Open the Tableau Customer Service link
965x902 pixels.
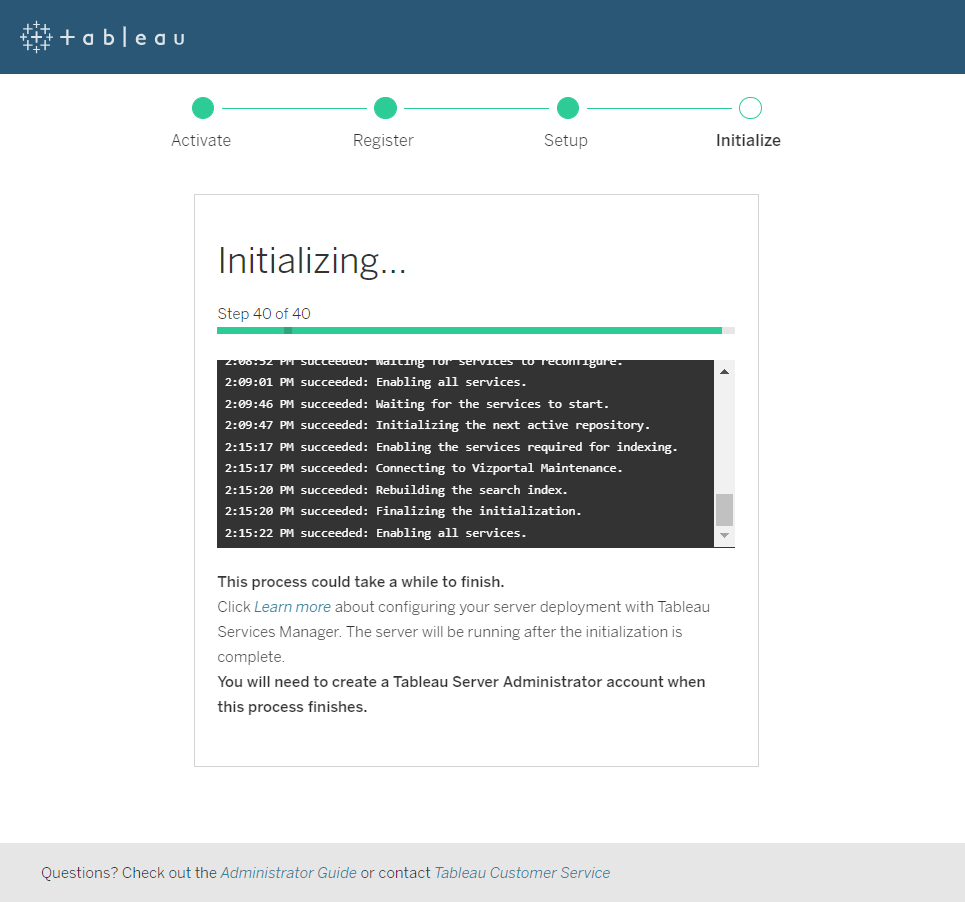(x=523, y=872)
